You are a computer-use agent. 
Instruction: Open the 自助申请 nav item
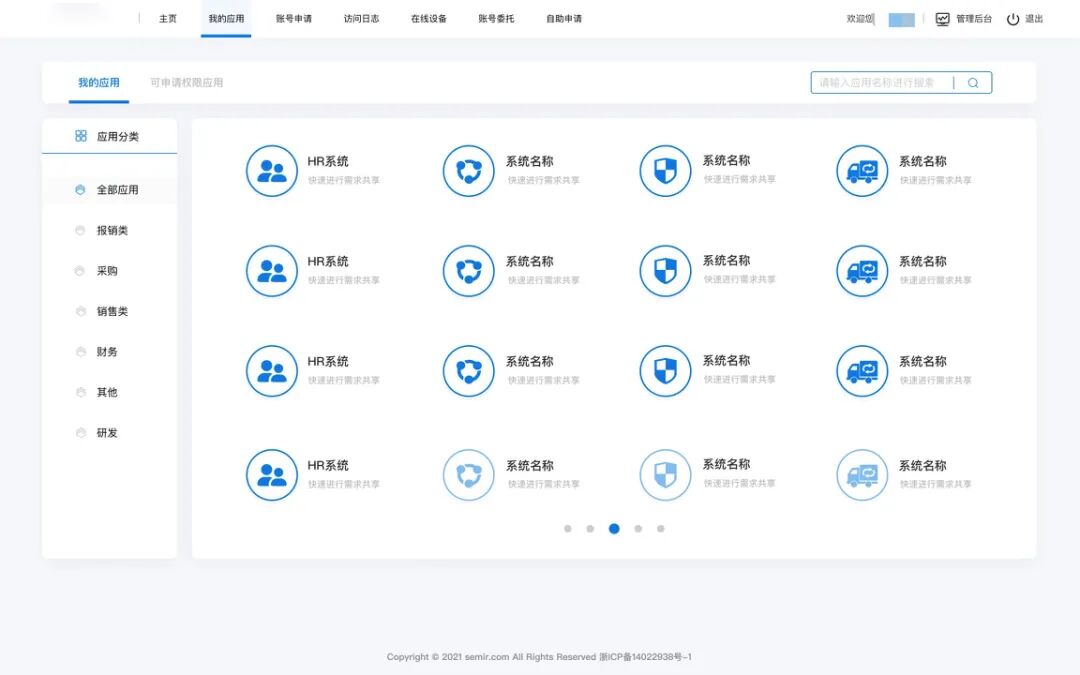(564, 19)
